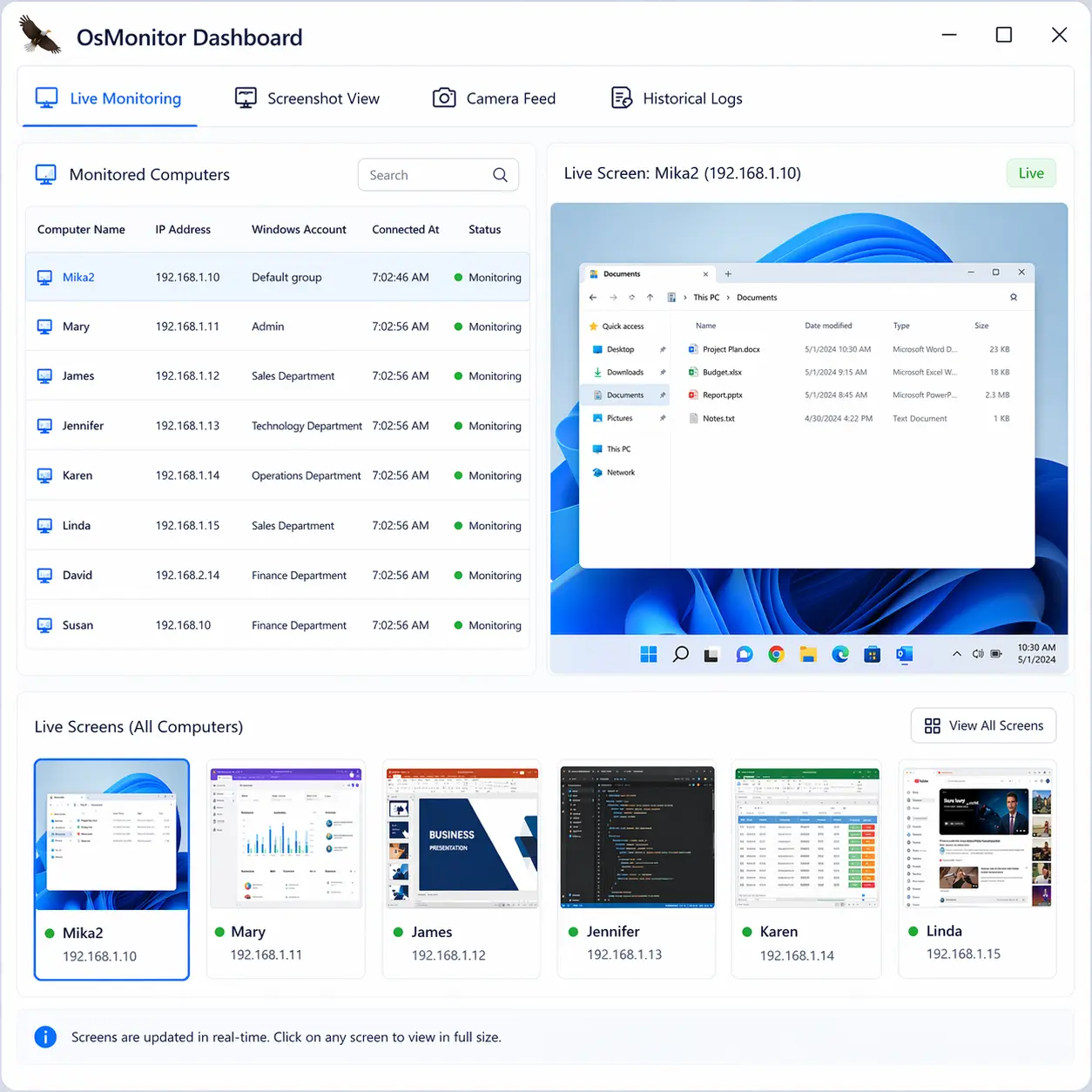The width and height of the screenshot is (1092, 1092).
Task: Click the Chat icon in live taskbar
Action: [744, 654]
